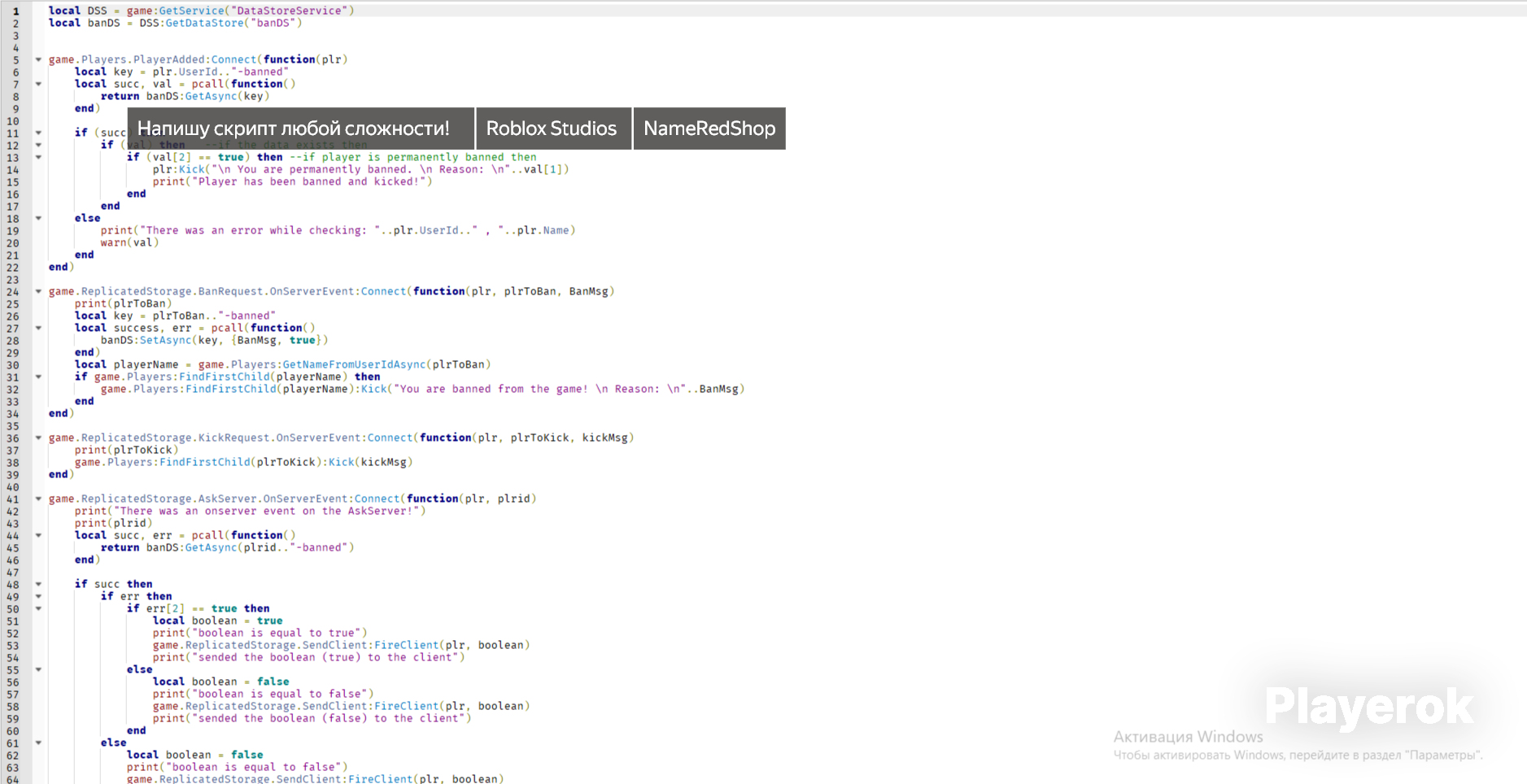Image resolution: width=1527 pixels, height=784 pixels.
Task: Collapse the 'if (succ' block on line 11
Action: click(38, 133)
